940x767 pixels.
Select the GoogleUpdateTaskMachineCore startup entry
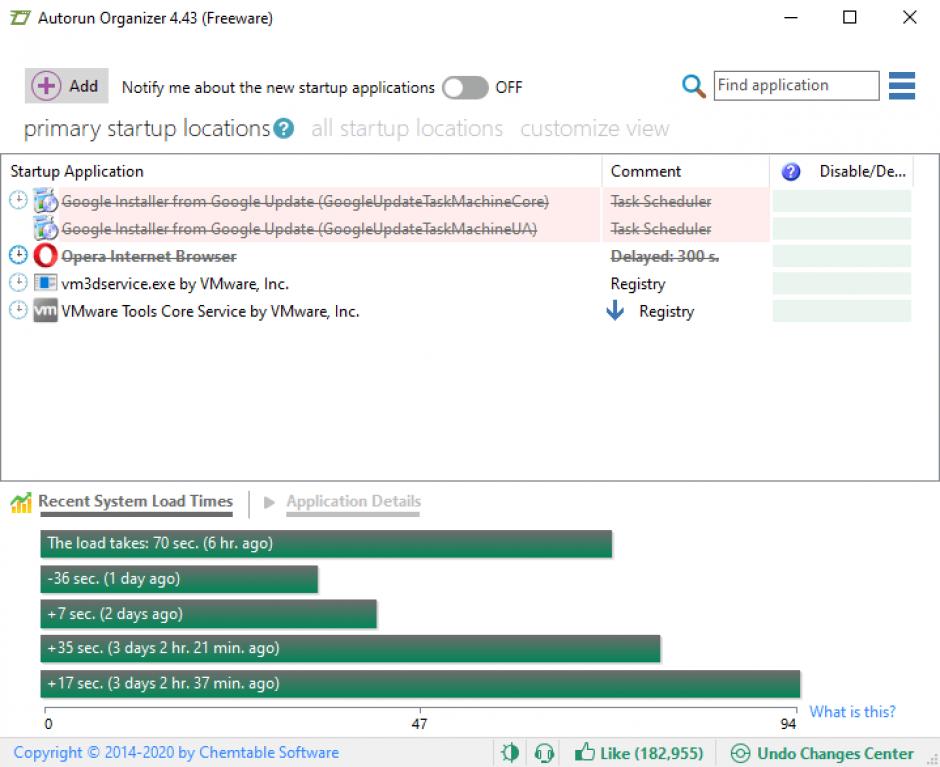(305, 201)
